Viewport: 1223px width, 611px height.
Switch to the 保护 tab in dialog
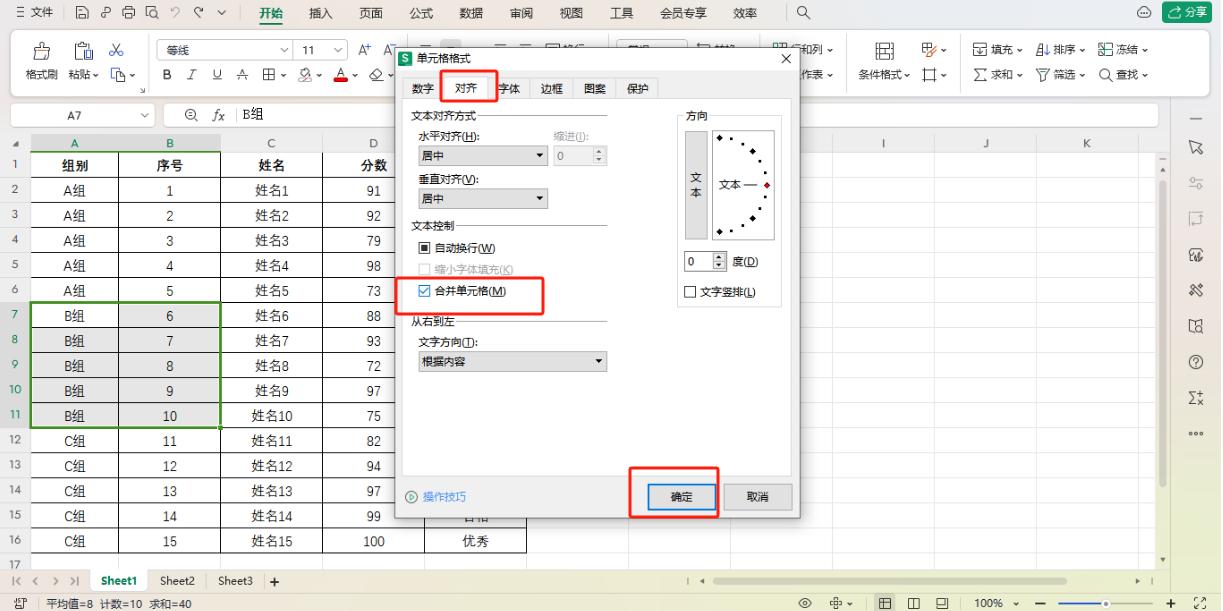tap(637, 89)
